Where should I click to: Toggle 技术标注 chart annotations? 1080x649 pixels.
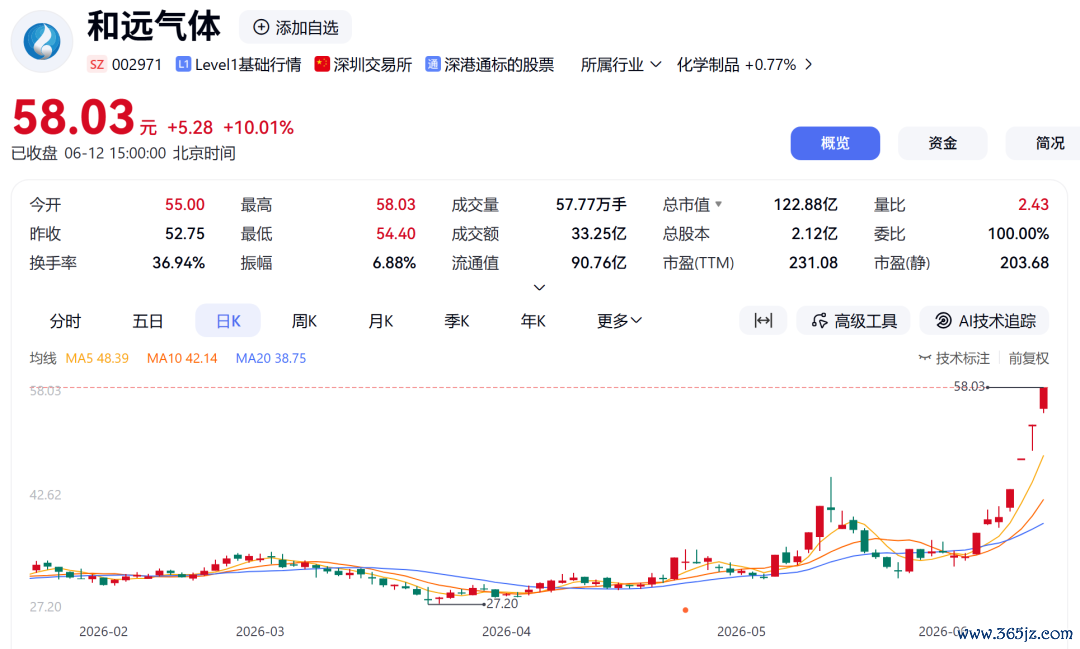(x=954, y=358)
